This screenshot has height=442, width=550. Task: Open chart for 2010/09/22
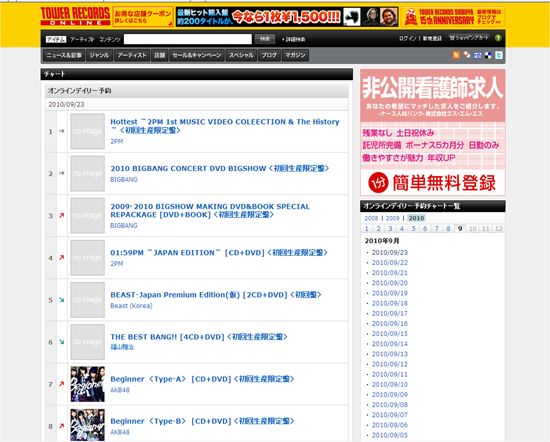click(x=390, y=263)
